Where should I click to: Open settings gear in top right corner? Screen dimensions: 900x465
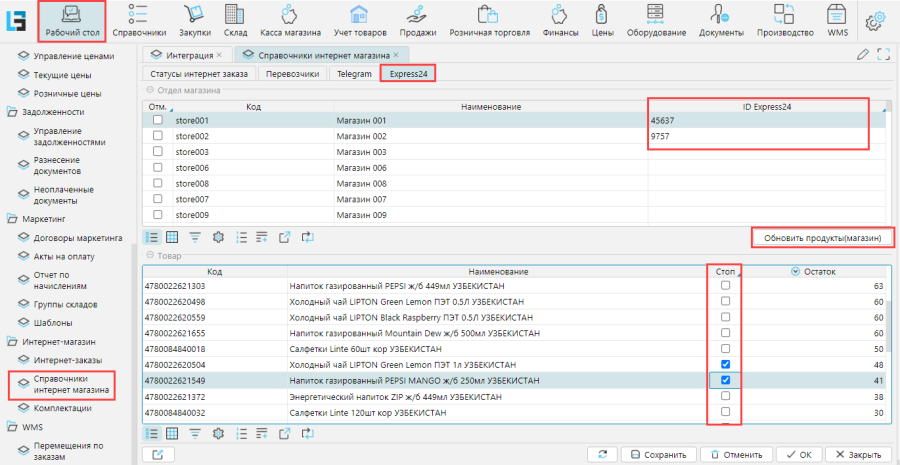click(x=877, y=20)
